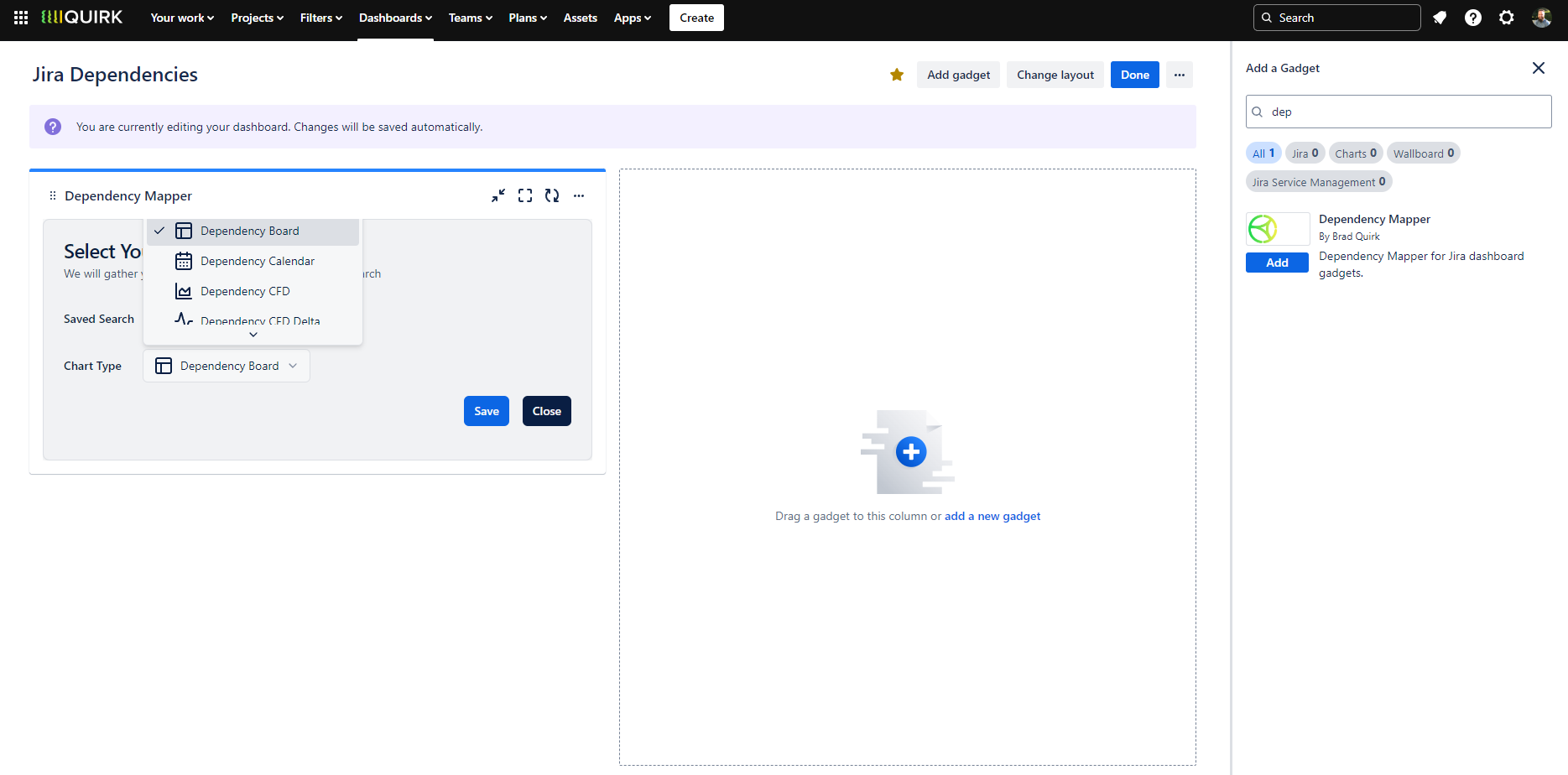Select the Jira Service Management filter tab
Image resolution: width=1568 pixels, height=775 pixels.
coord(1319,182)
